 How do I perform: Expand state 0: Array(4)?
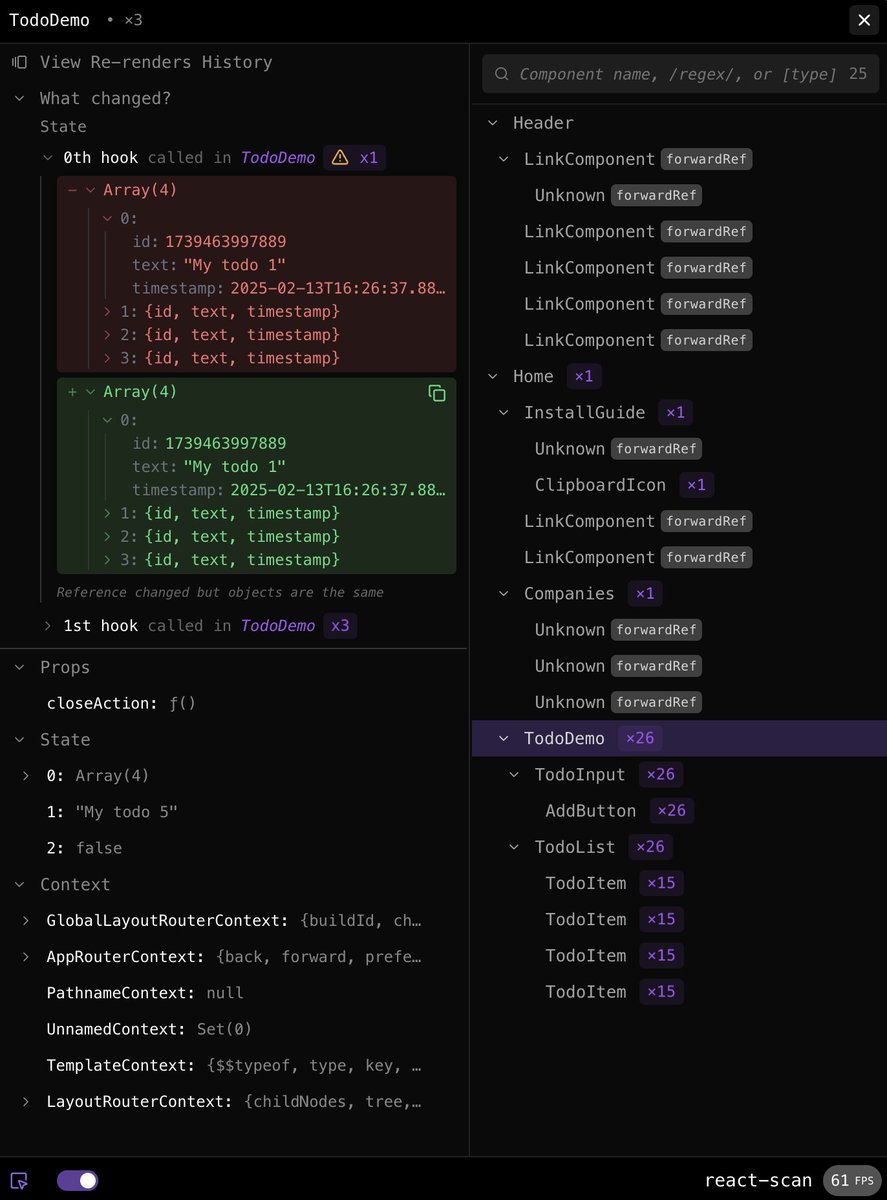(26, 775)
